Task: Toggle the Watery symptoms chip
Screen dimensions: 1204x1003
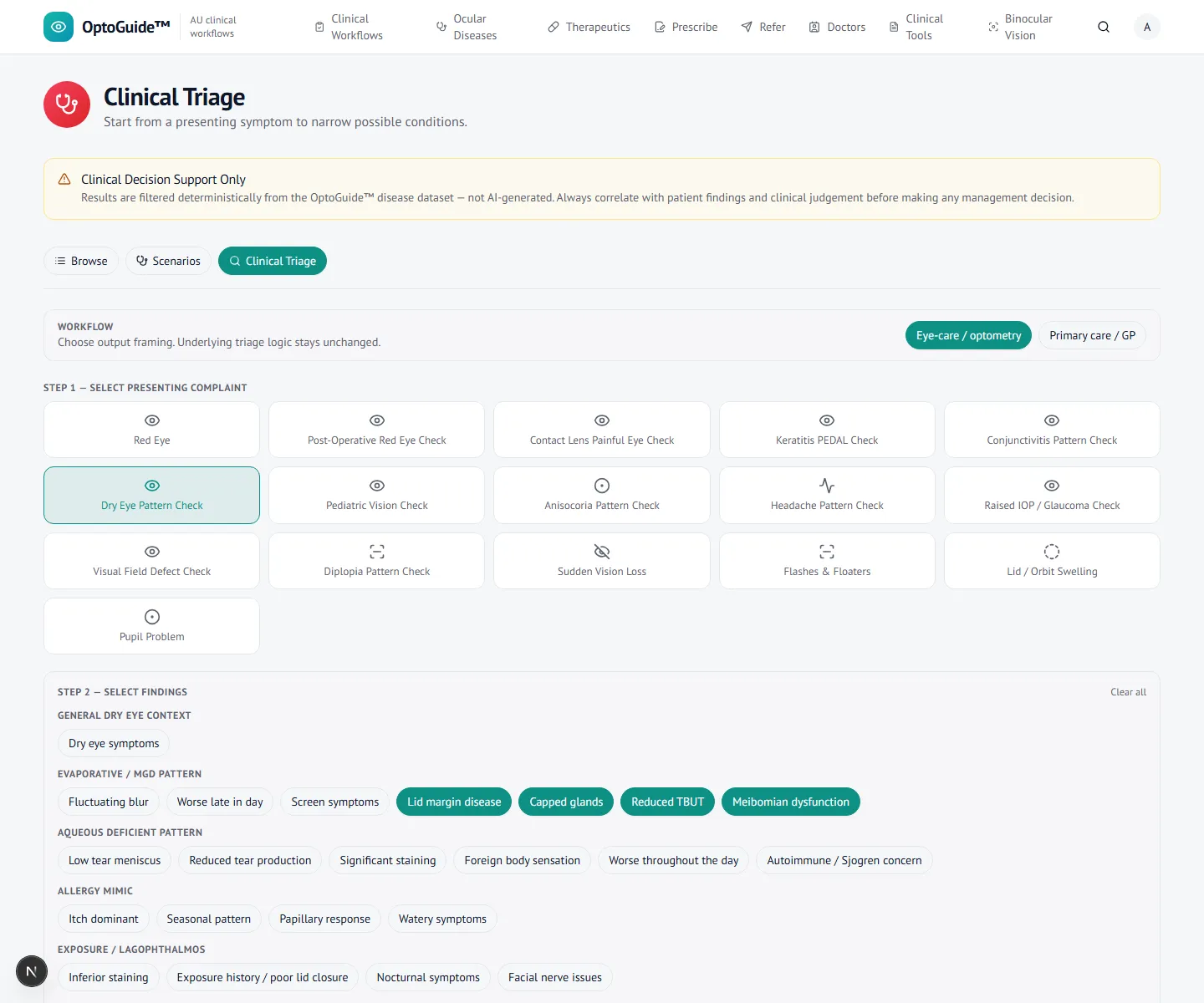Action: 442,919
